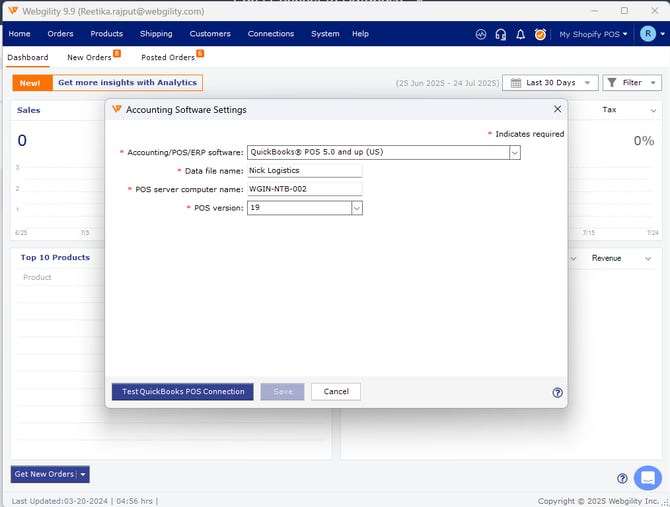Open the POS version dropdown
The image size is (670, 507).
(x=356, y=208)
